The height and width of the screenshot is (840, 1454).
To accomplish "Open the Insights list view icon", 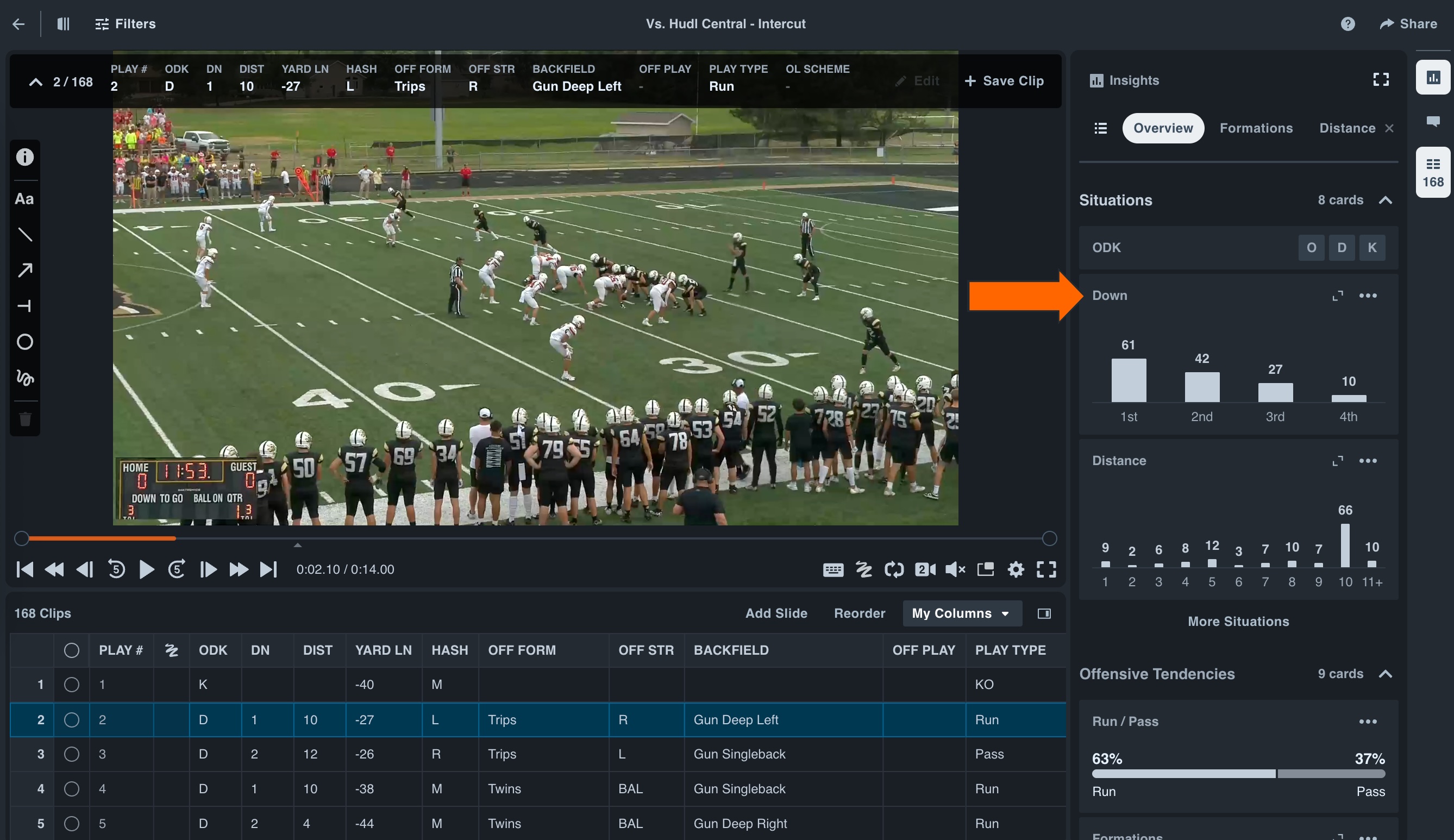I will [x=1100, y=128].
